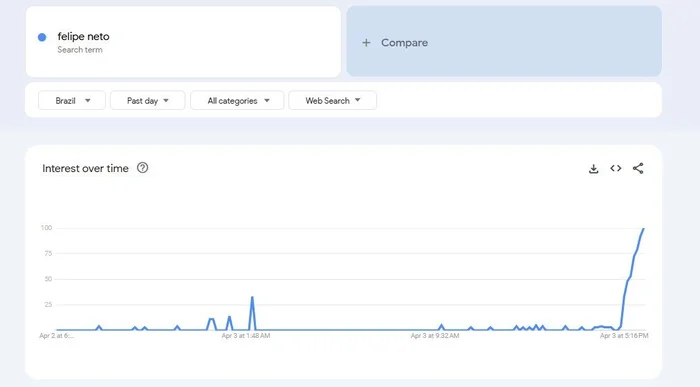The height and width of the screenshot is (387, 700).
Task: Click the 100 y-axis label
Action: pyautogui.click(x=46, y=228)
